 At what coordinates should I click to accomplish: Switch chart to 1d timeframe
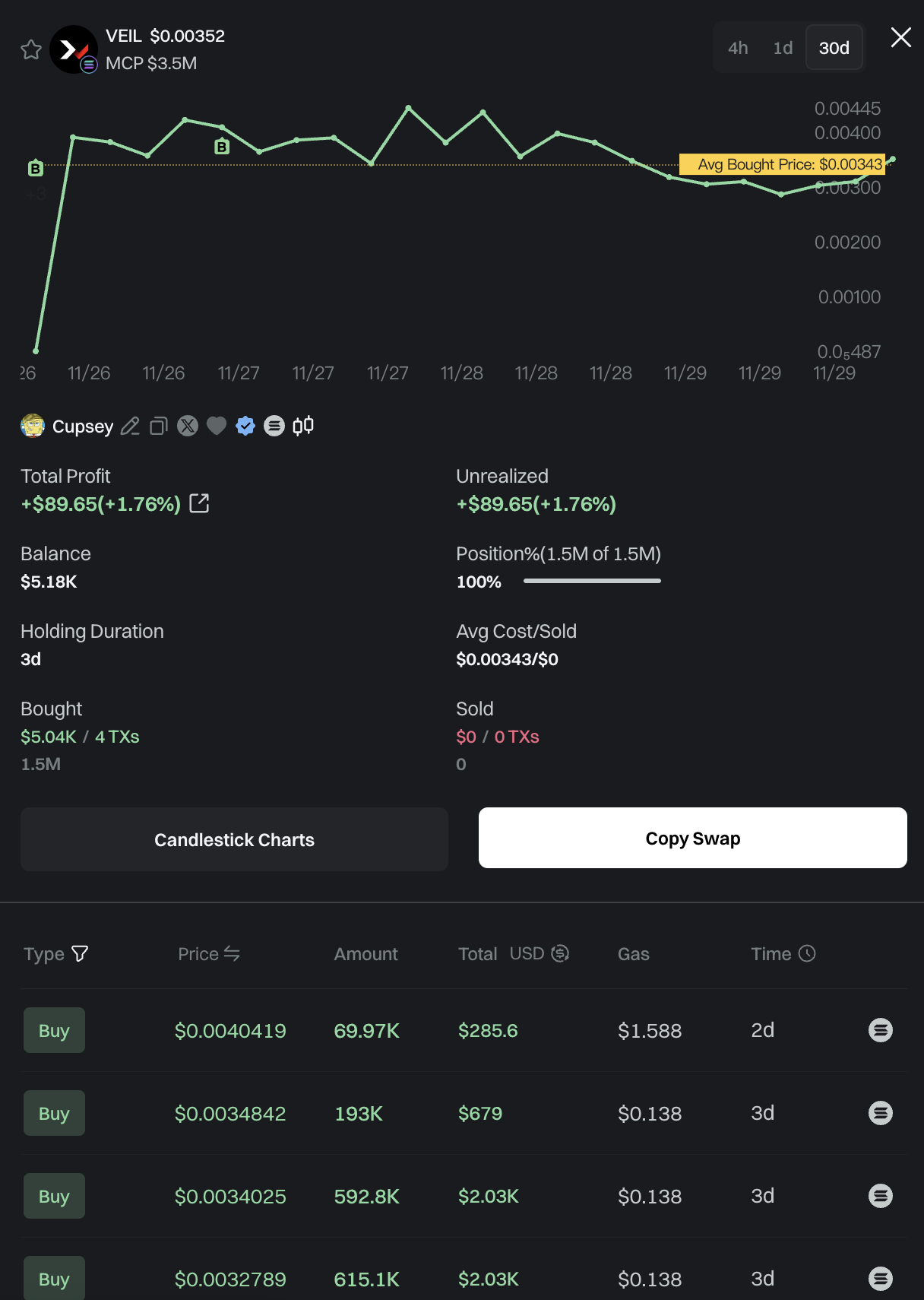pos(783,48)
